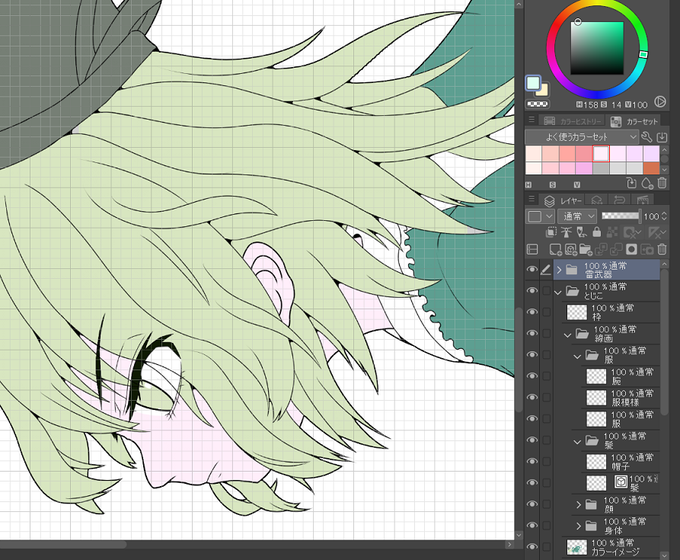Hide the カラーイメージ layer

click(x=532, y=547)
